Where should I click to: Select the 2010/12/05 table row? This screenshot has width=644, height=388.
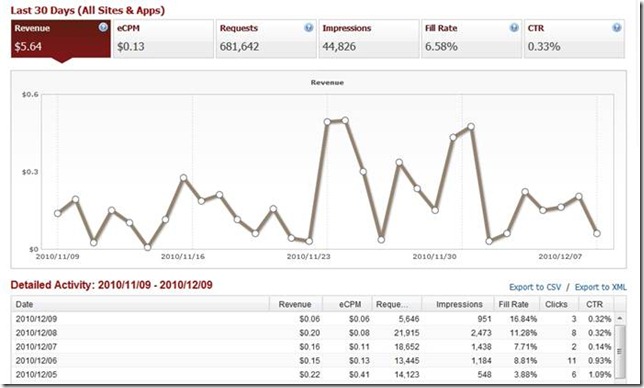click(313, 374)
